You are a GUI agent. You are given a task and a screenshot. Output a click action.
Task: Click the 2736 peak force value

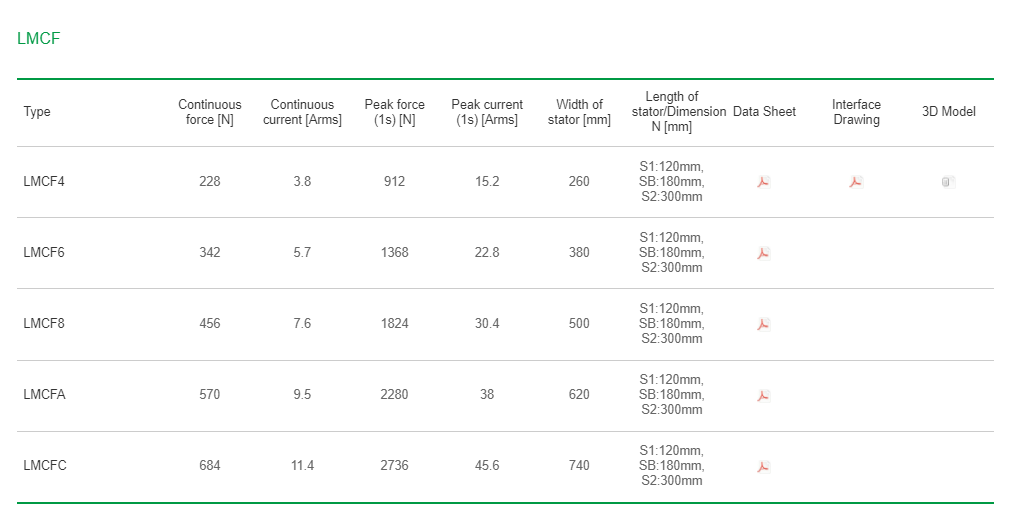click(x=394, y=466)
